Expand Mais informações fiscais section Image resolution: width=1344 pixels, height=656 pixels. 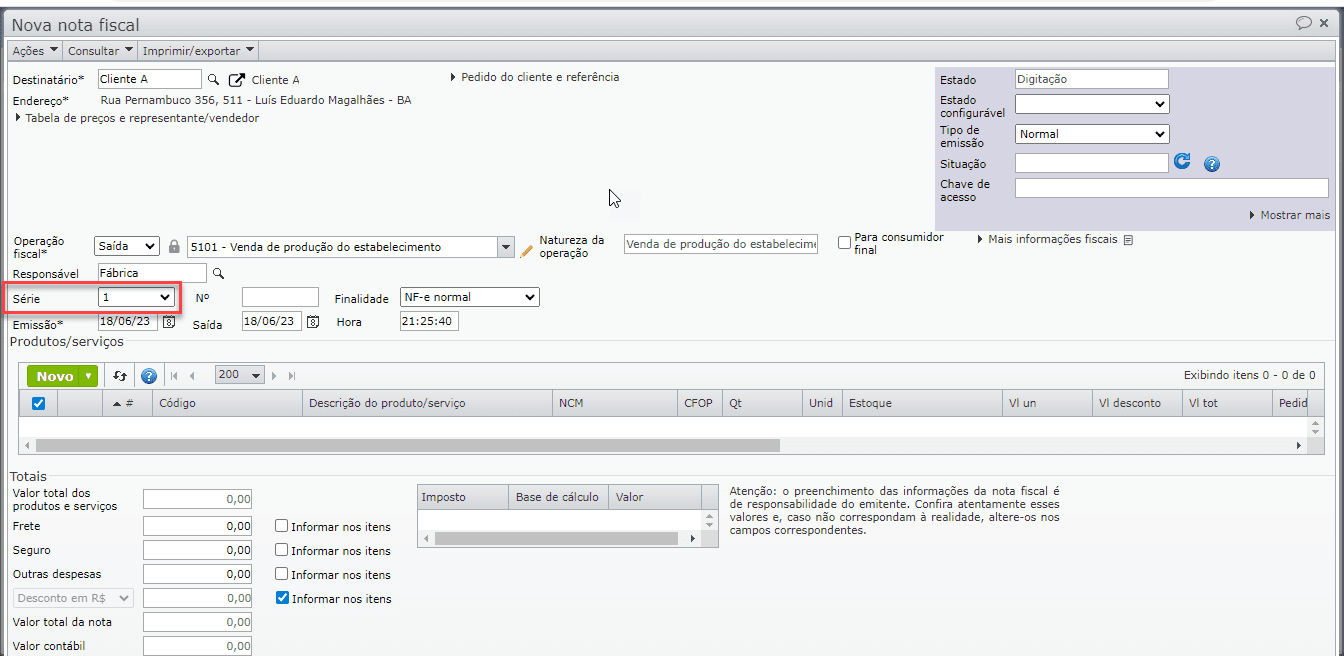(x=1047, y=240)
